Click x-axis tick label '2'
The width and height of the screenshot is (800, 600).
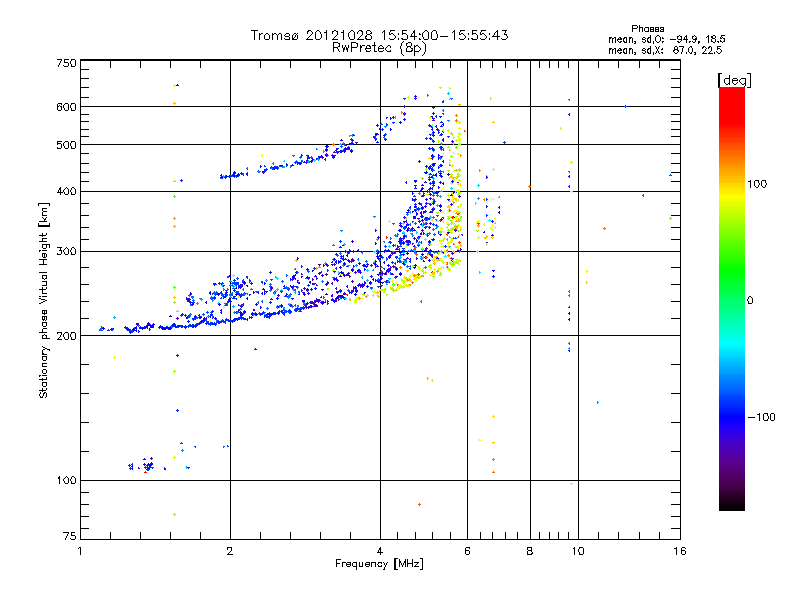(230, 551)
